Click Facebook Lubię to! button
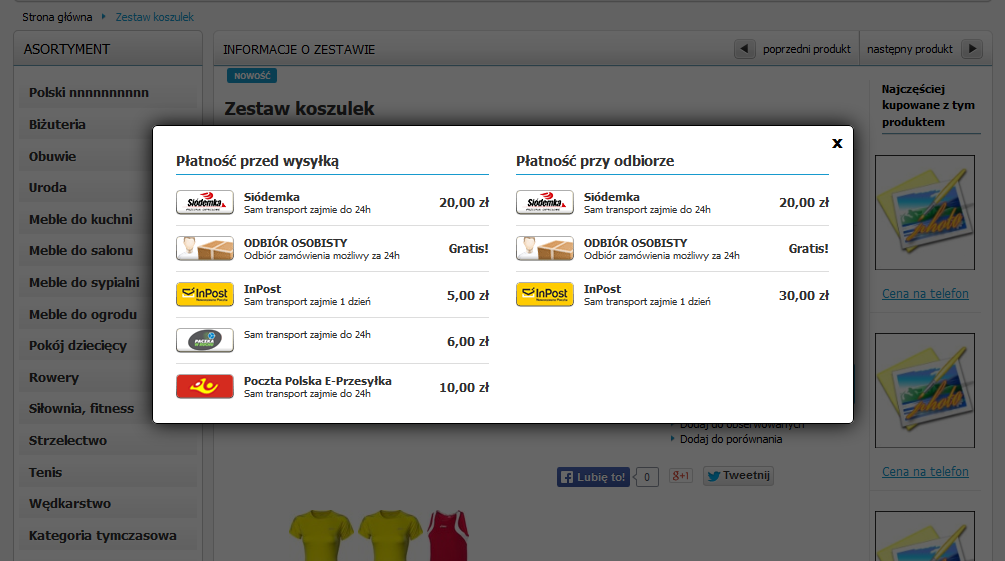 594,477
